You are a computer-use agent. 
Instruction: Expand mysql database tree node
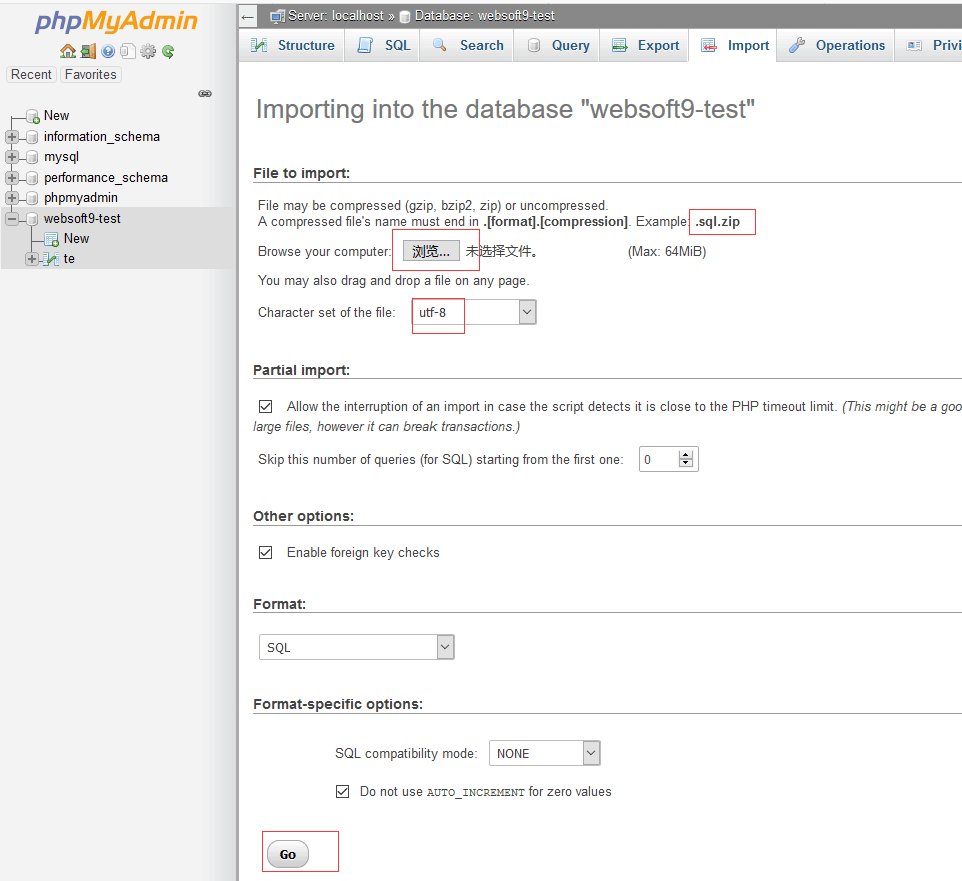(x=12, y=157)
